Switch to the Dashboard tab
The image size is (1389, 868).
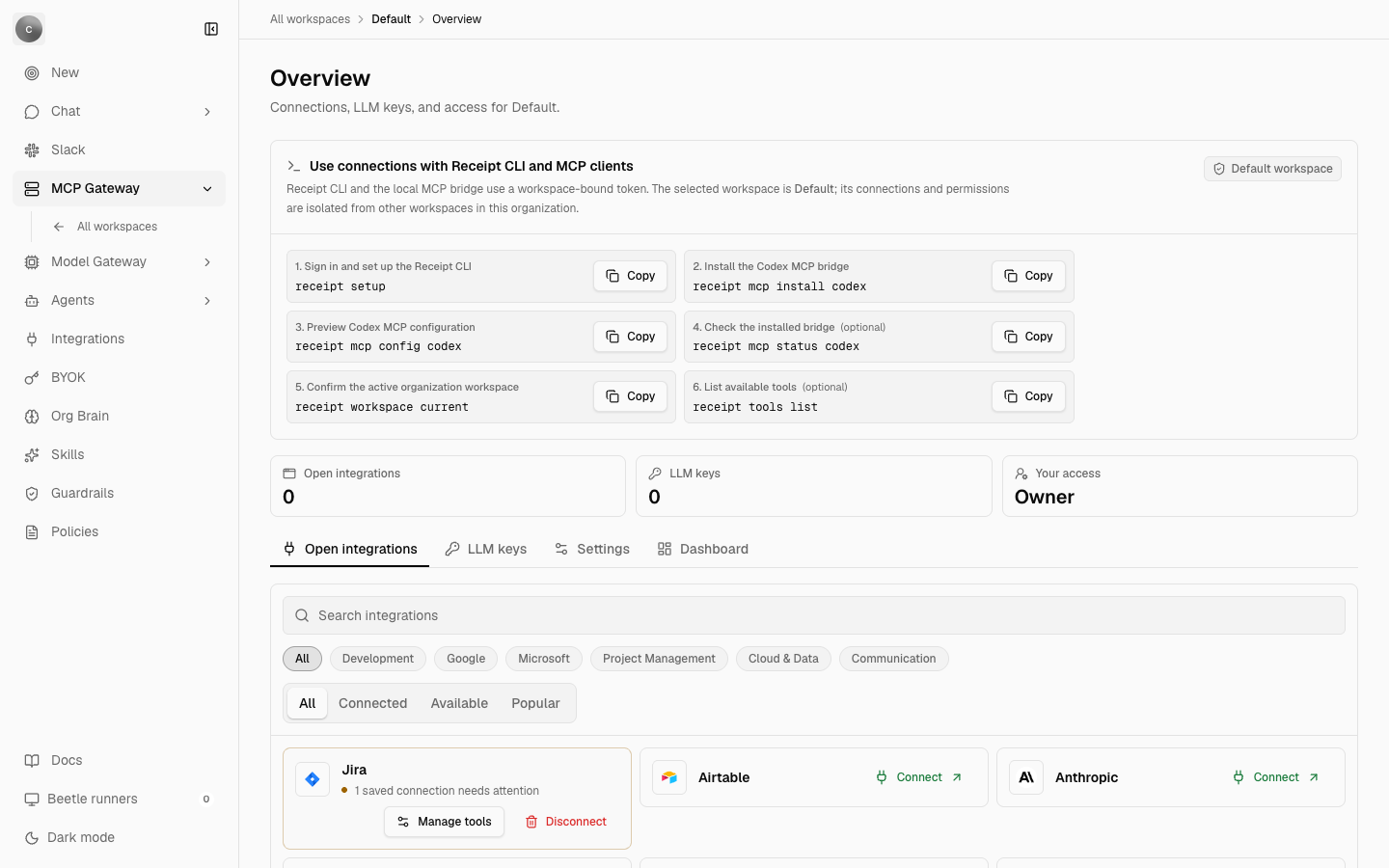[702, 549]
